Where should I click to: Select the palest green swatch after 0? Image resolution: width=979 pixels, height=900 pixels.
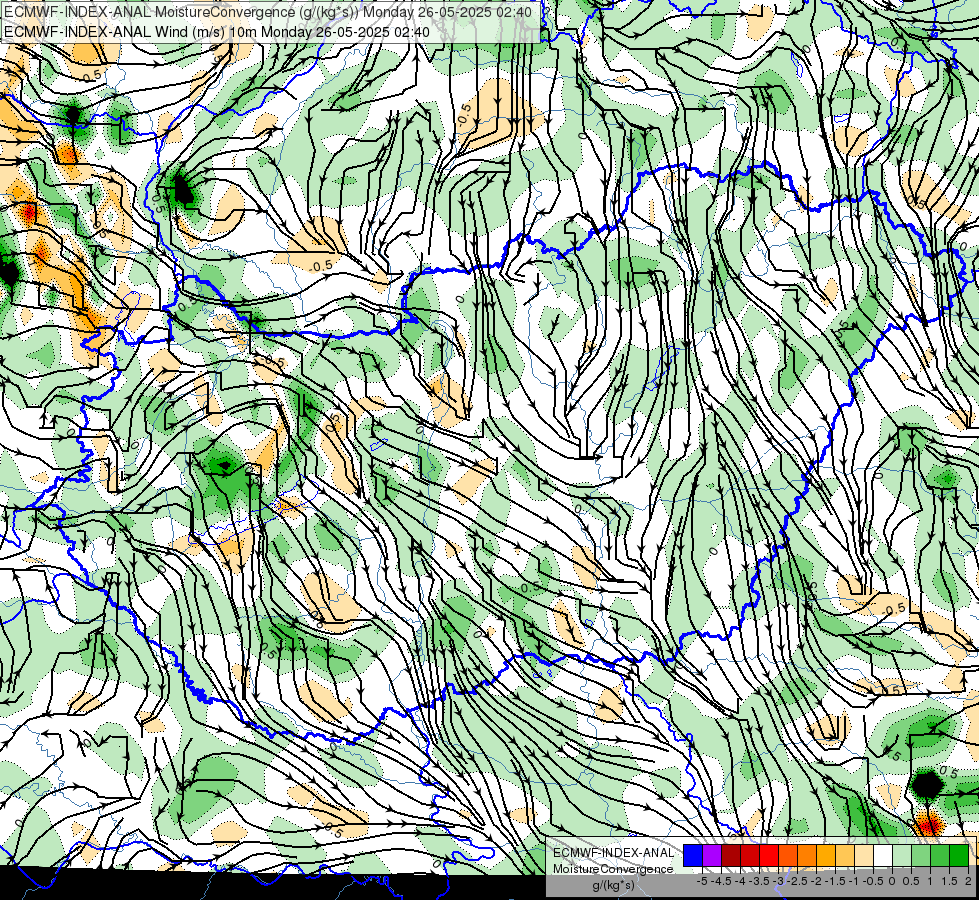pyautogui.click(x=902, y=856)
